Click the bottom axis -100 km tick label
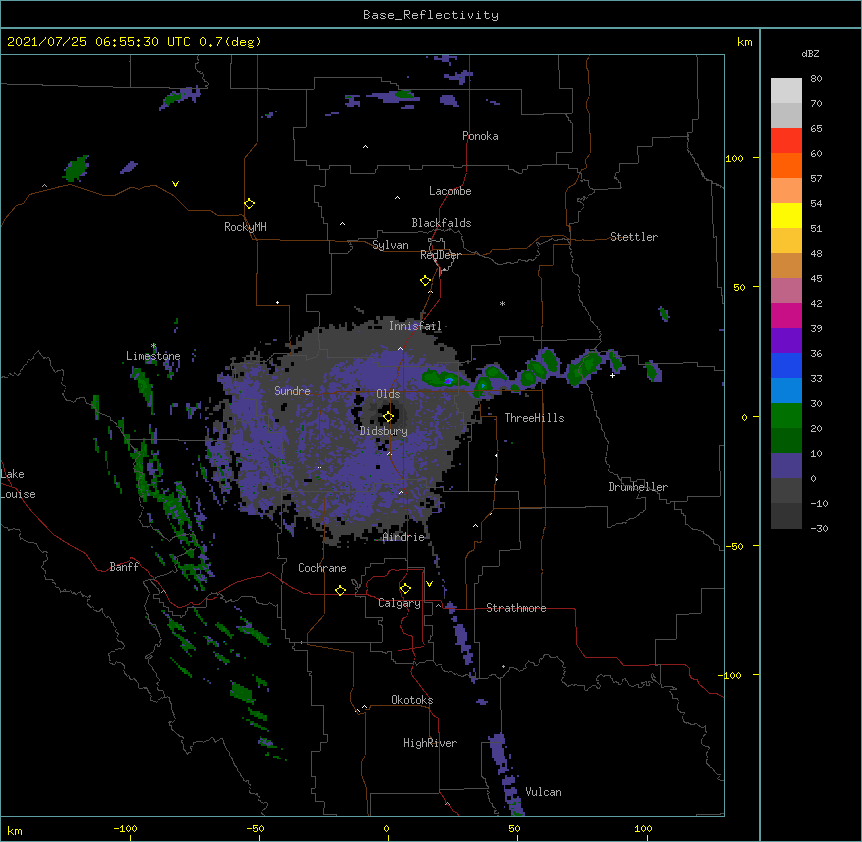This screenshot has width=862, height=842. (125, 828)
